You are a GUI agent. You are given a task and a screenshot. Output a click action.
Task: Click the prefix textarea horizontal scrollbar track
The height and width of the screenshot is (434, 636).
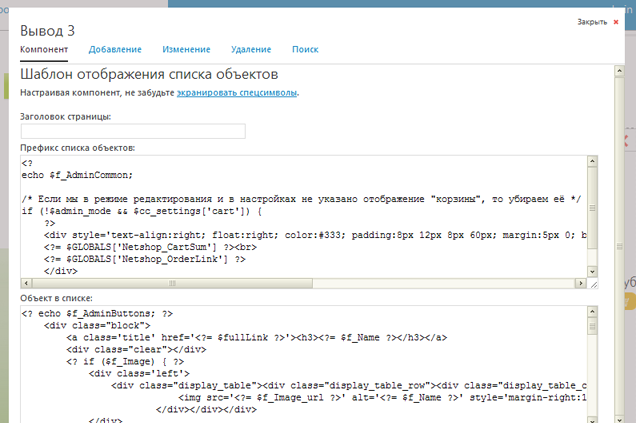[x=300, y=281]
